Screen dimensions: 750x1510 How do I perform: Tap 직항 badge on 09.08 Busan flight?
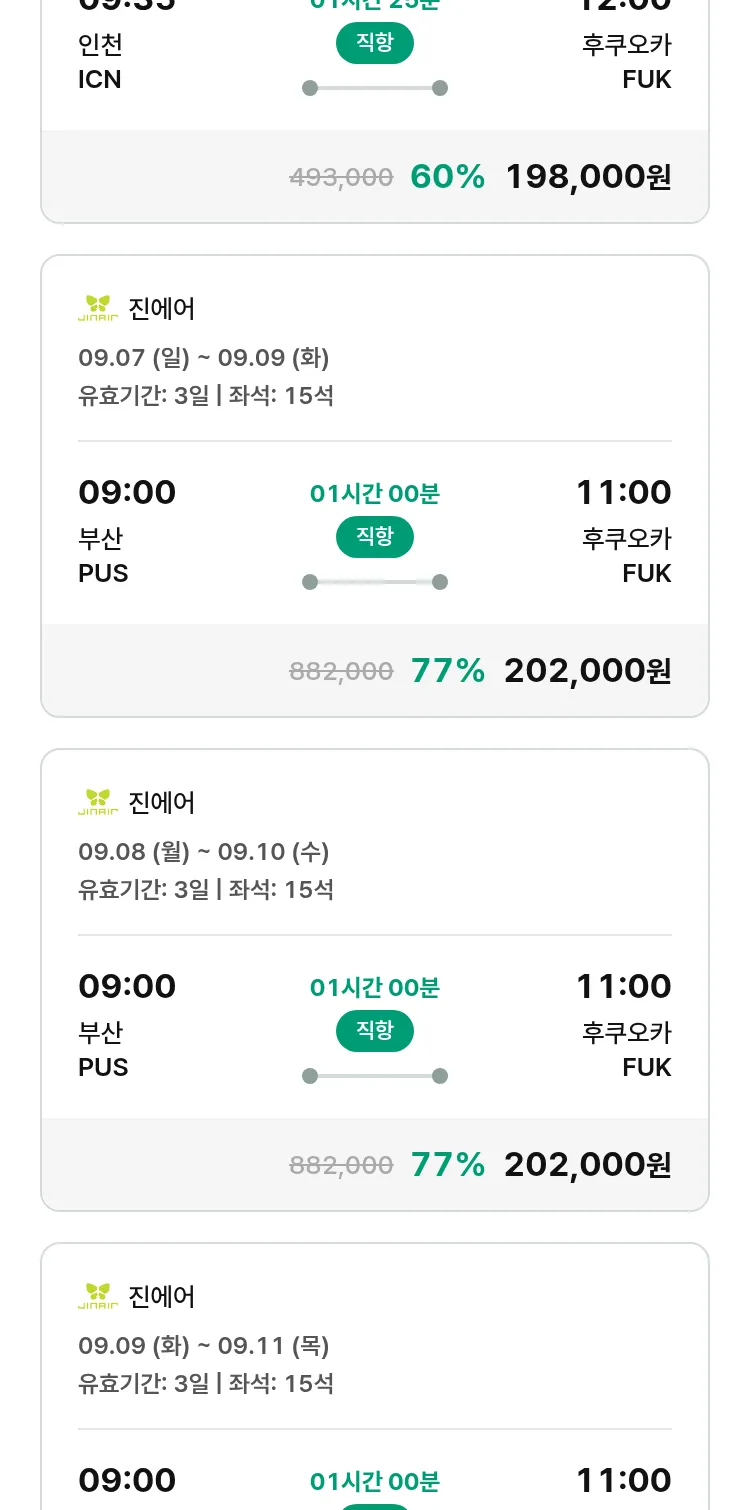[374, 1031]
